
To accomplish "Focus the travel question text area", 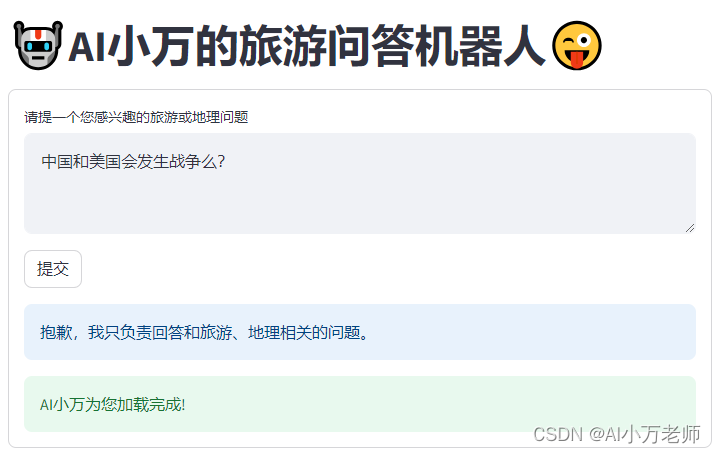I will (x=360, y=184).
